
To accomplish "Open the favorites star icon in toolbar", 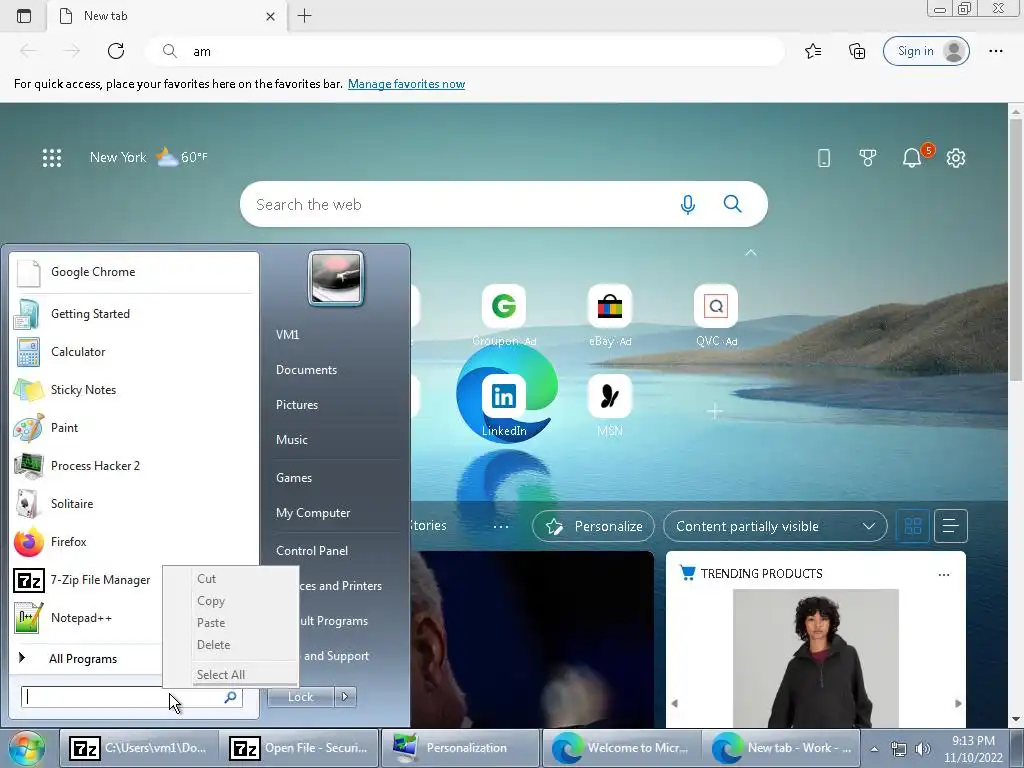I will (x=813, y=51).
